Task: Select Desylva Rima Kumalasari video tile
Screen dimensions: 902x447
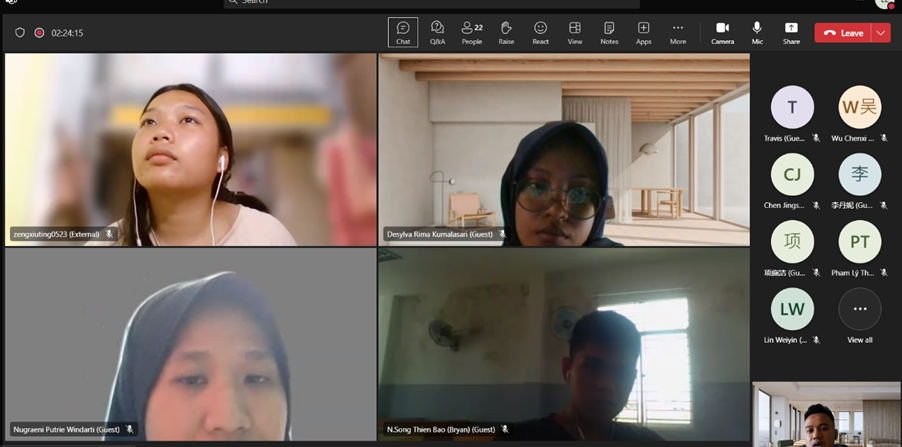Action: pos(564,150)
